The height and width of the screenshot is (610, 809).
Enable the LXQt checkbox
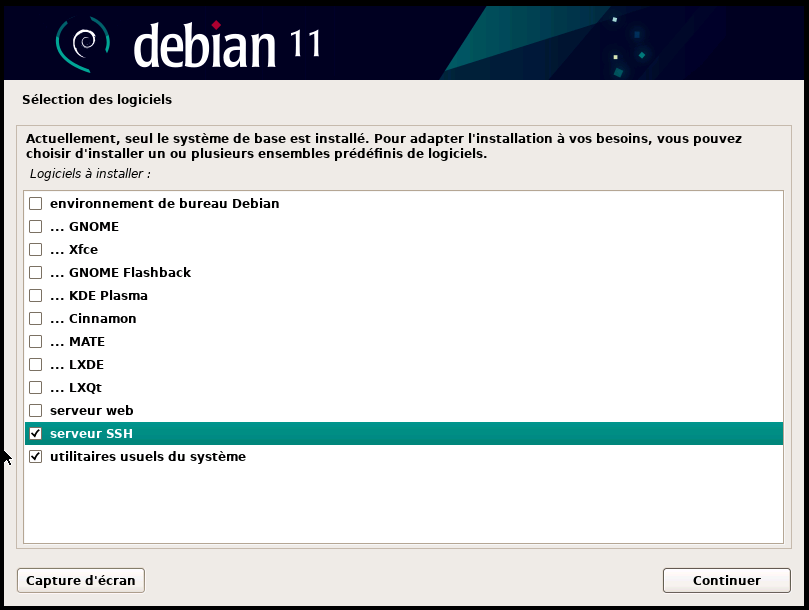pos(36,388)
